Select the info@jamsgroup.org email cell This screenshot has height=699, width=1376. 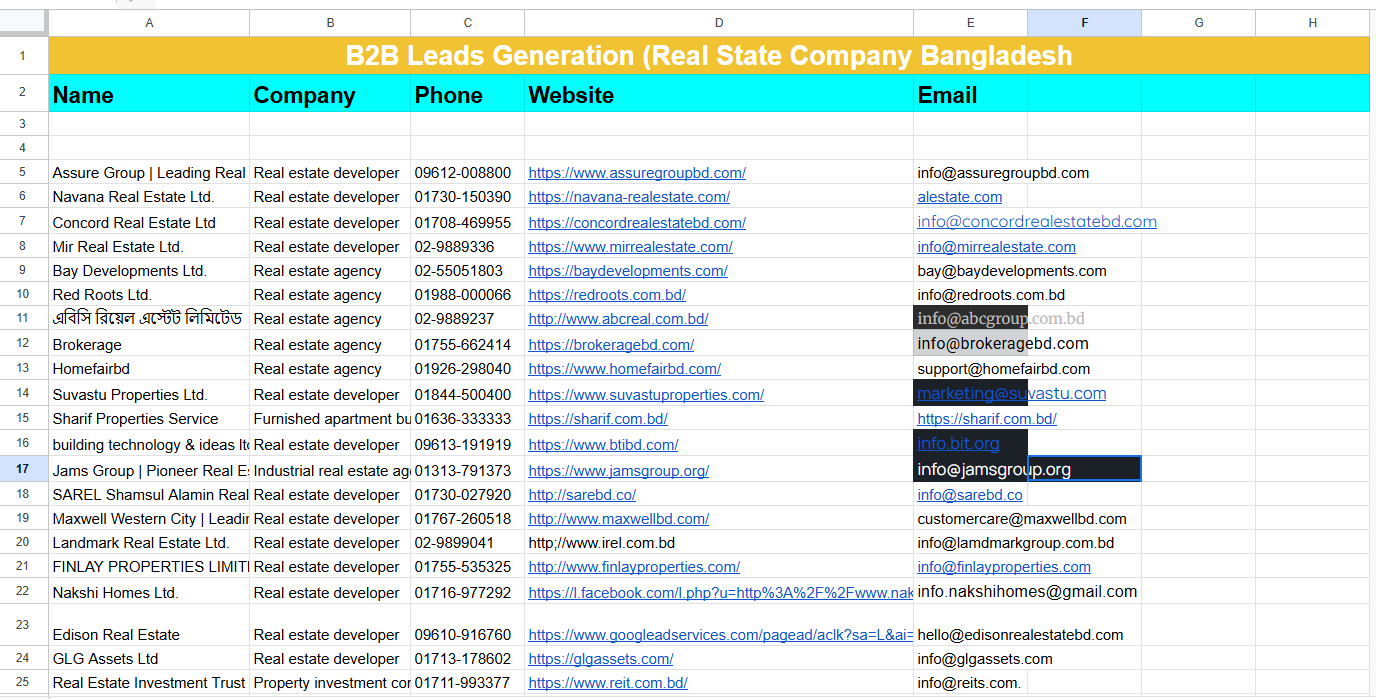pos(970,469)
